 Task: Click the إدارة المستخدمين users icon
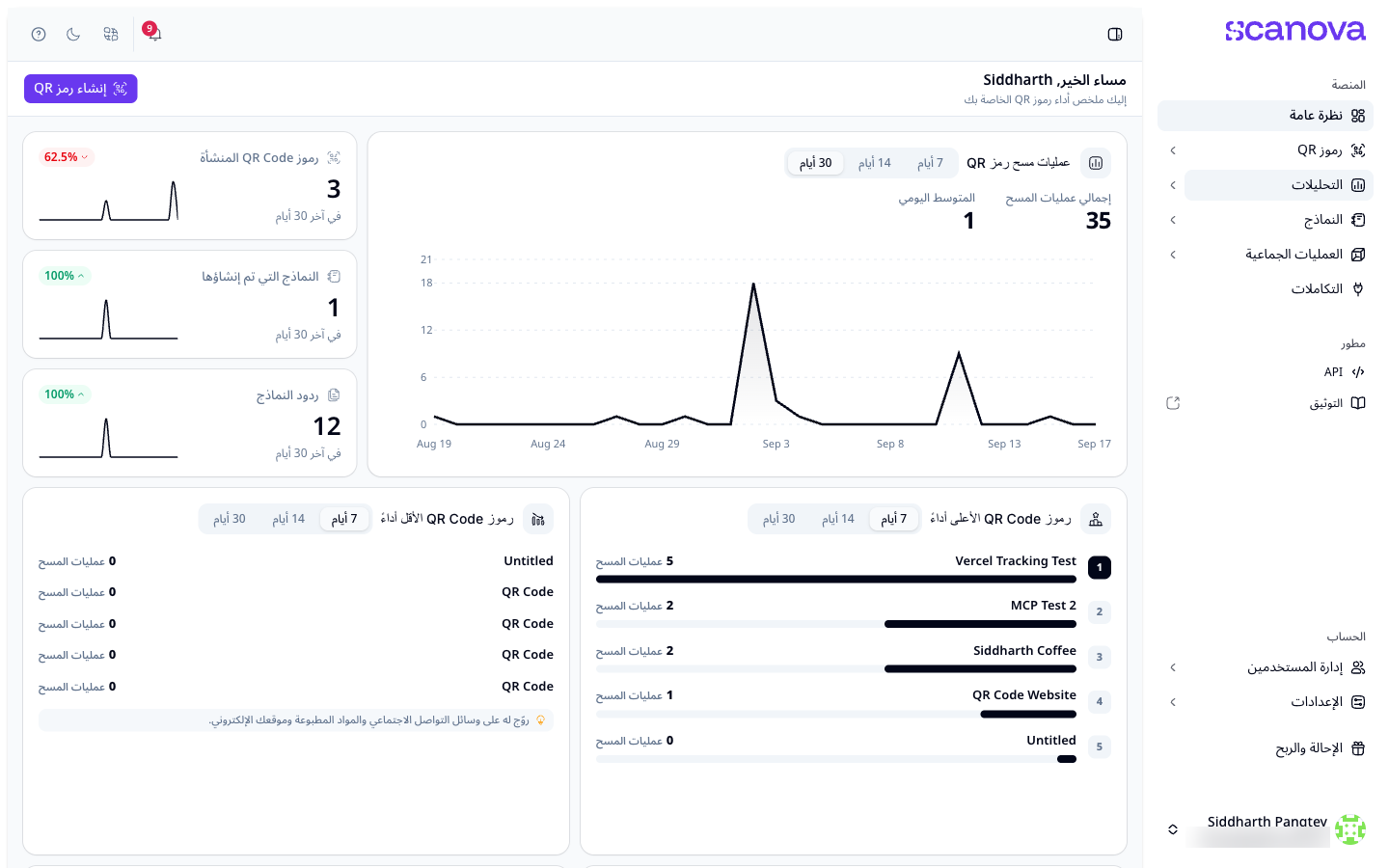1358,667
